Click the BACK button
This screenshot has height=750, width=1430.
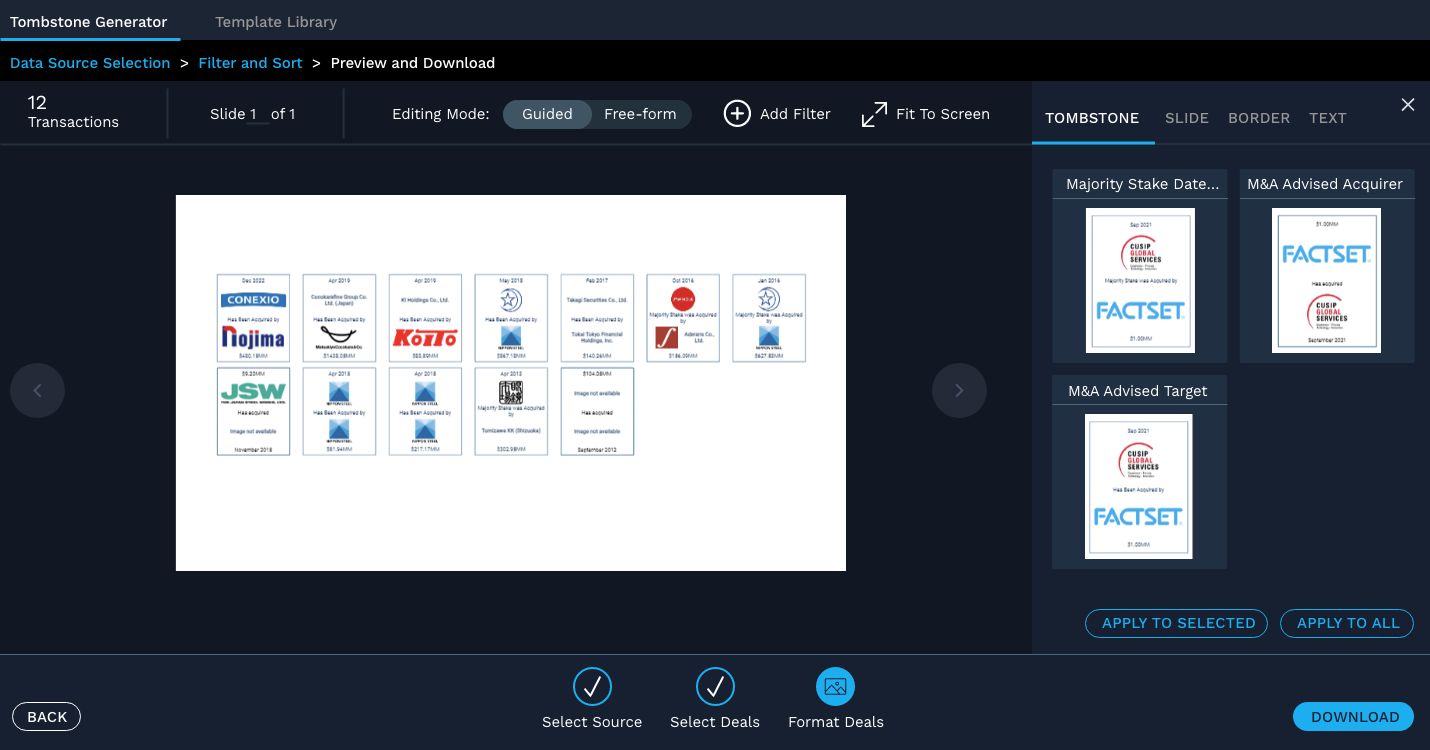(46, 716)
